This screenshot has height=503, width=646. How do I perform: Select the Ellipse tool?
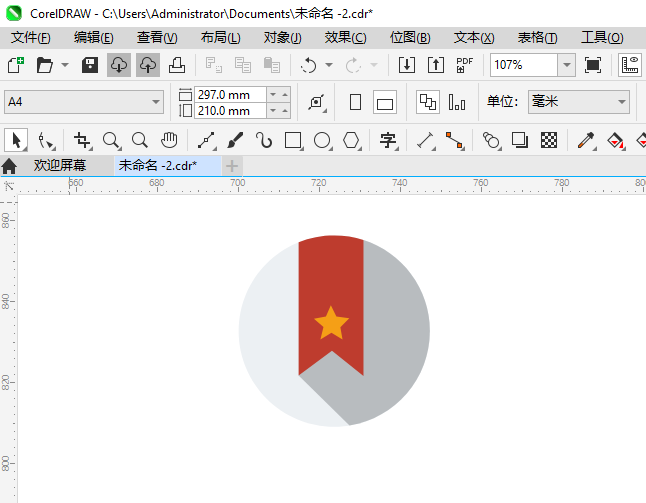pyautogui.click(x=322, y=140)
